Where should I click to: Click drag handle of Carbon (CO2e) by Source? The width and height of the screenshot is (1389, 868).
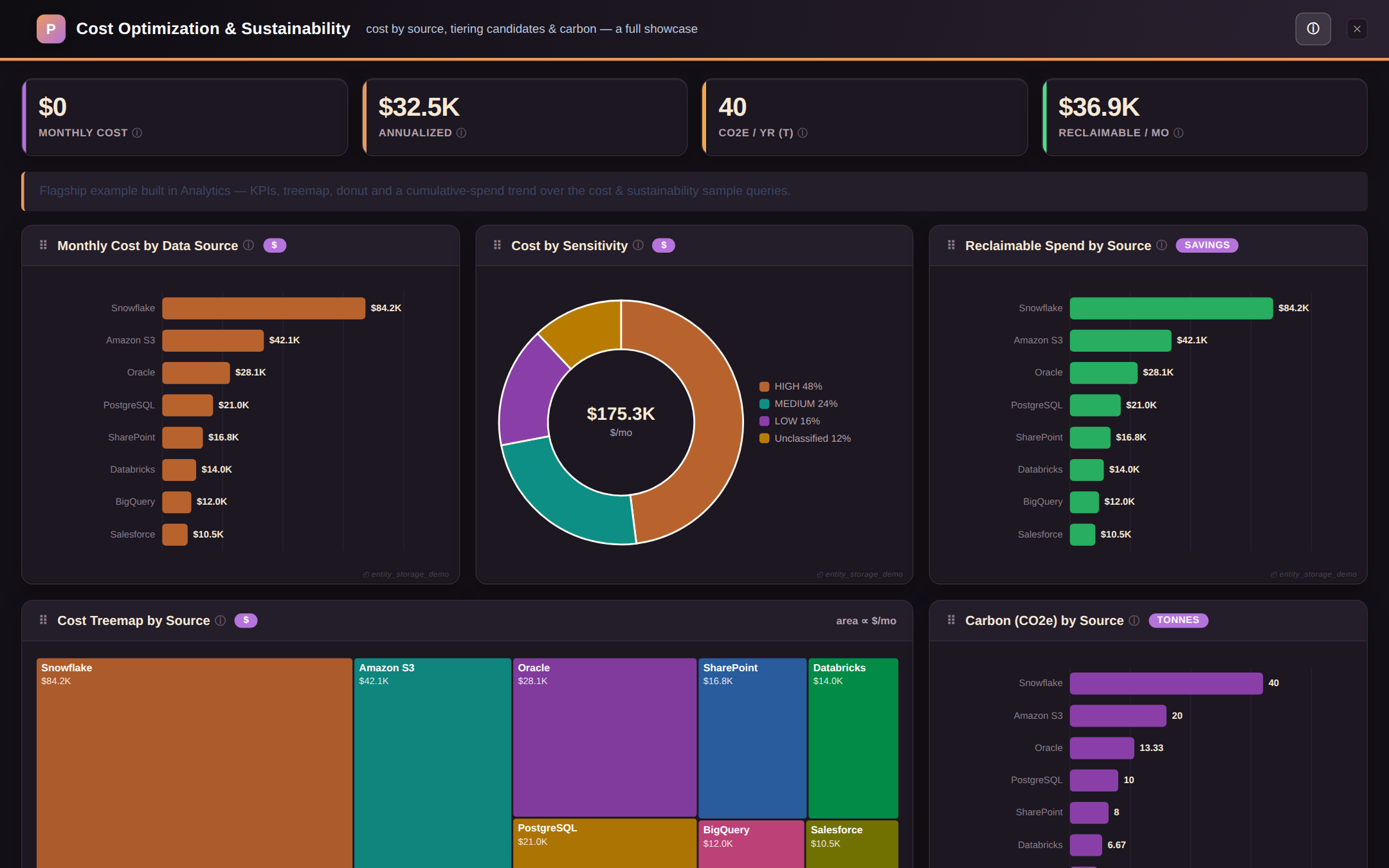(951, 620)
